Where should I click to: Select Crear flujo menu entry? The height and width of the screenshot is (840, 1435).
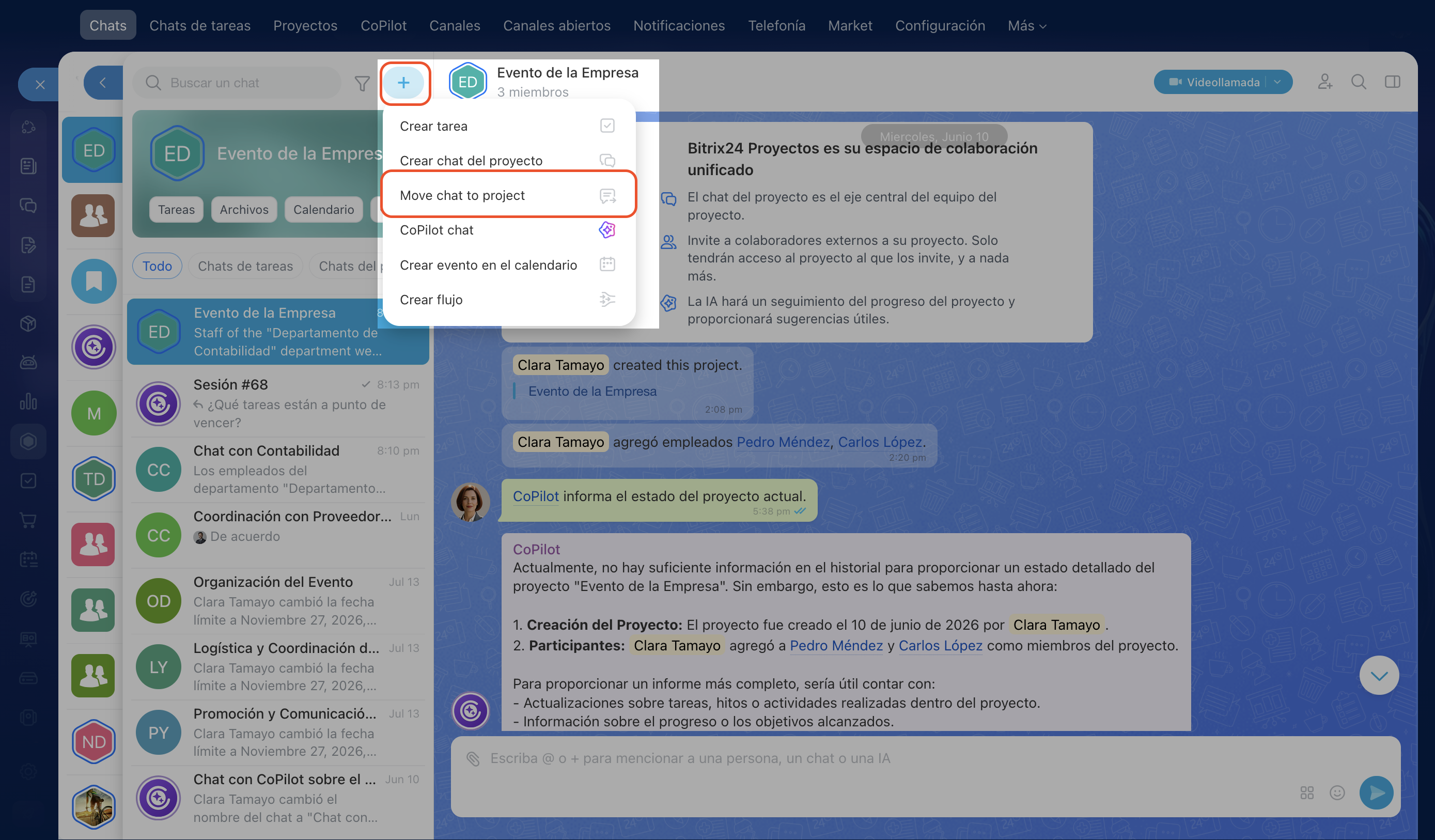508,300
